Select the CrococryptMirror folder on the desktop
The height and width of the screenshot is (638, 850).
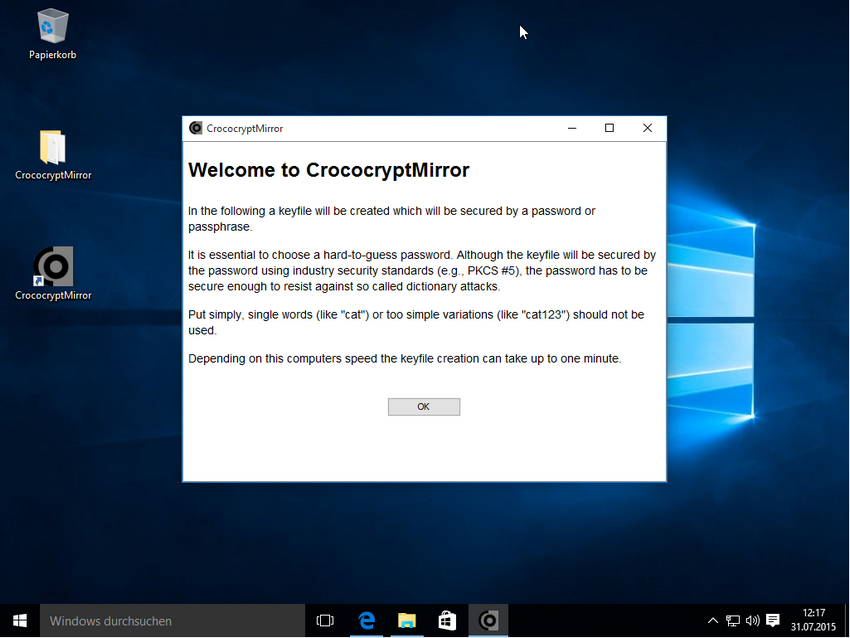[53, 155]
